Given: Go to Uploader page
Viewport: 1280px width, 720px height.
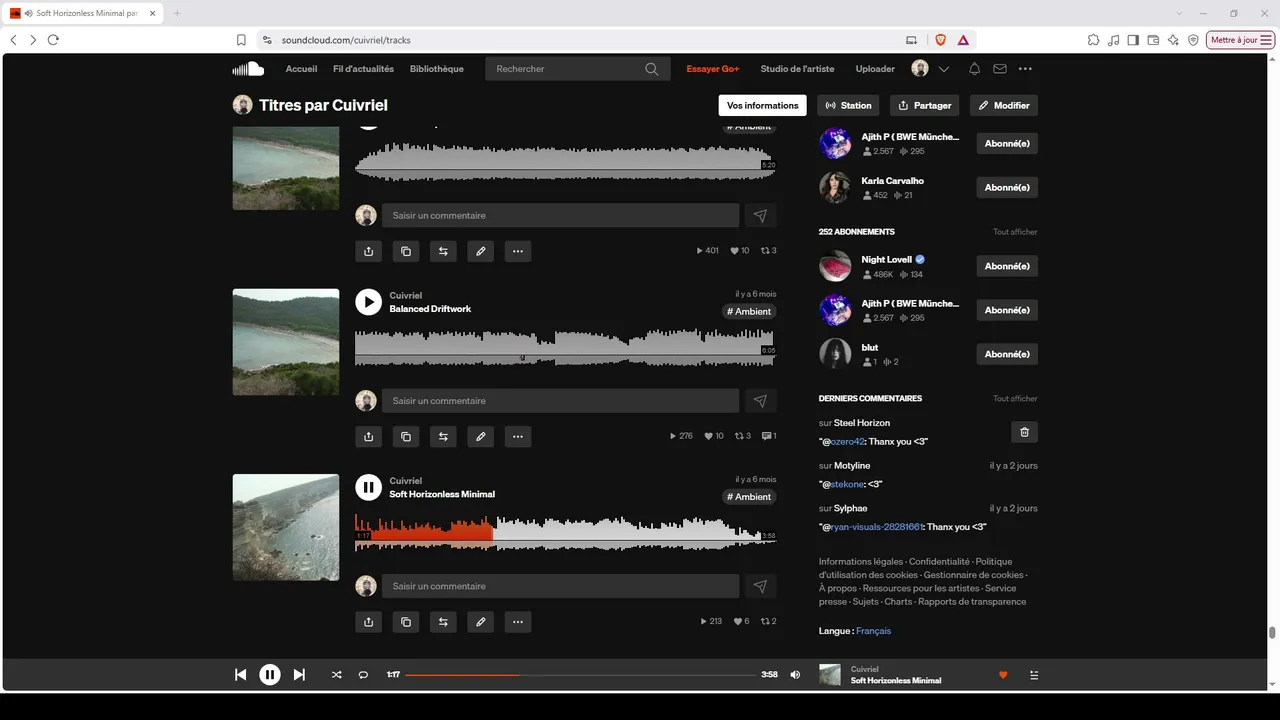Looking at the screenshot, I should [875, 69].
